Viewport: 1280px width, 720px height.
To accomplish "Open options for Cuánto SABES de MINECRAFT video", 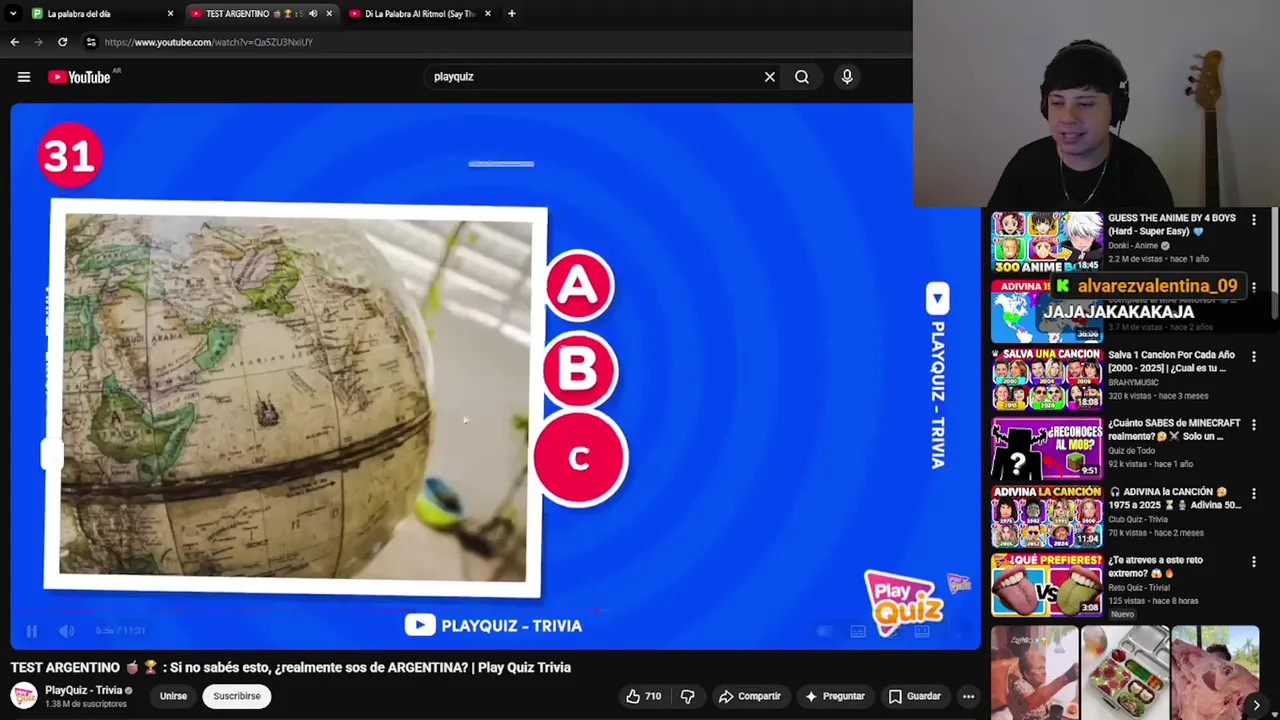I will (1254, 425).
